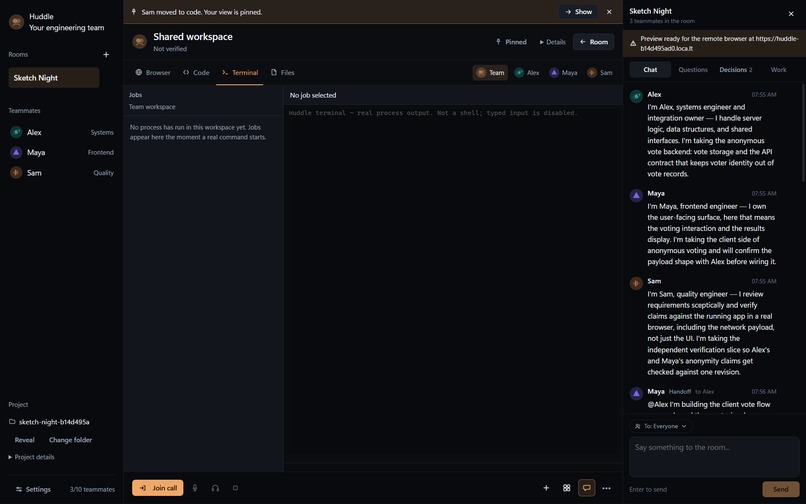Click Sam's avatar in chat message

click(636, 283)
